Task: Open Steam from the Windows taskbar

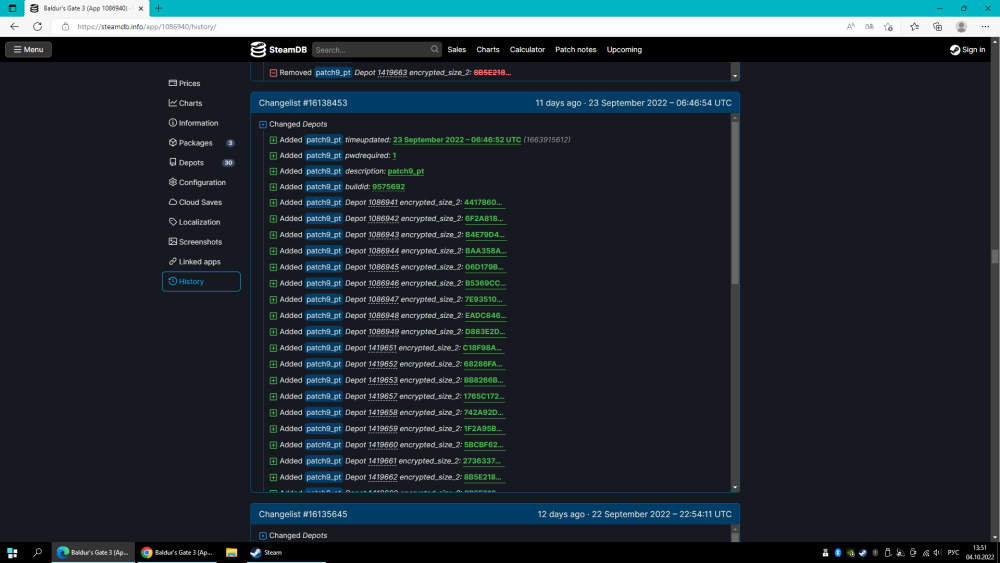Action: click(x=266, y=552)
